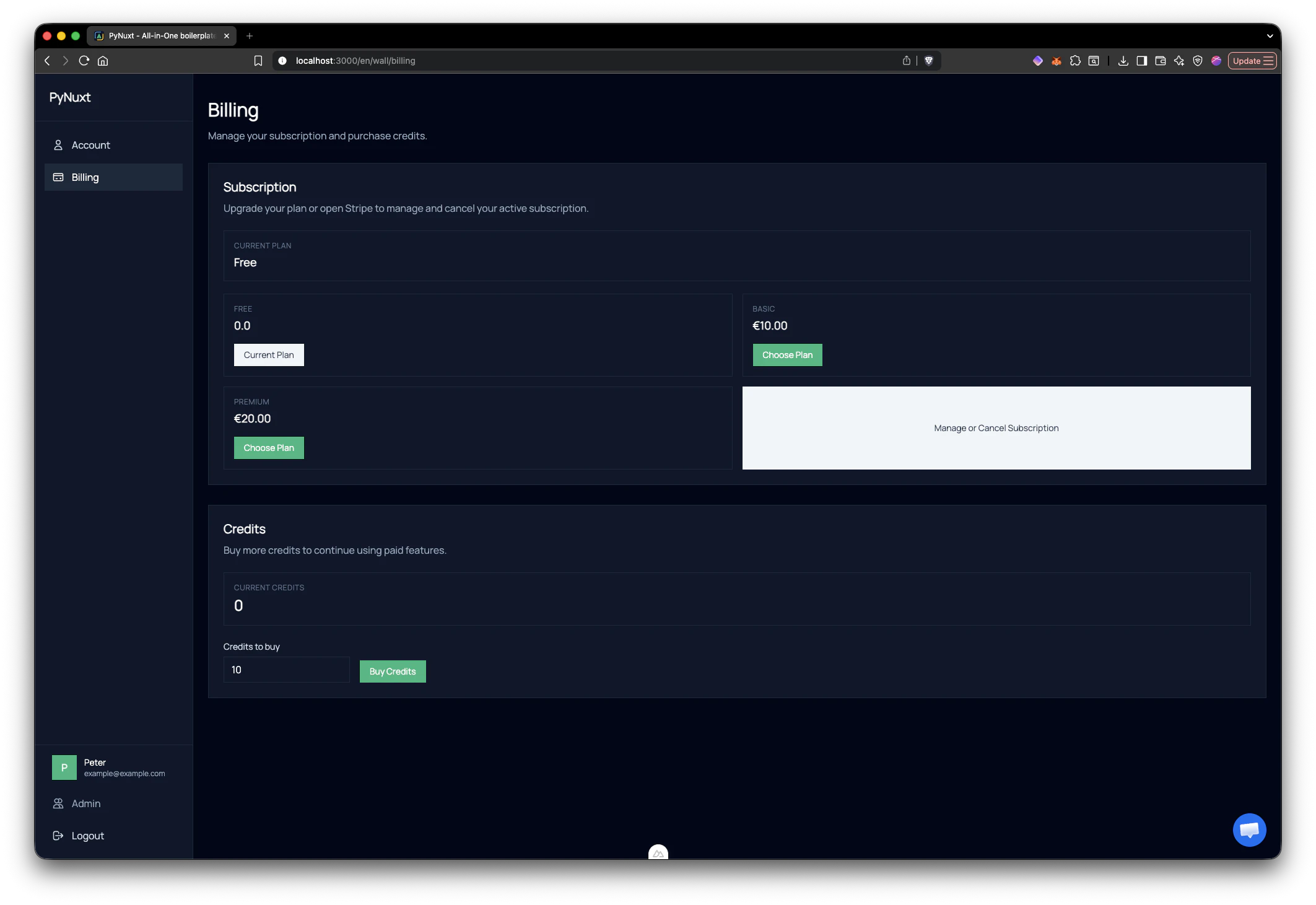This screenshot has width=1316, height=905.
Task: Click Logout in the sidebar
Action: (x=113, y=836)
